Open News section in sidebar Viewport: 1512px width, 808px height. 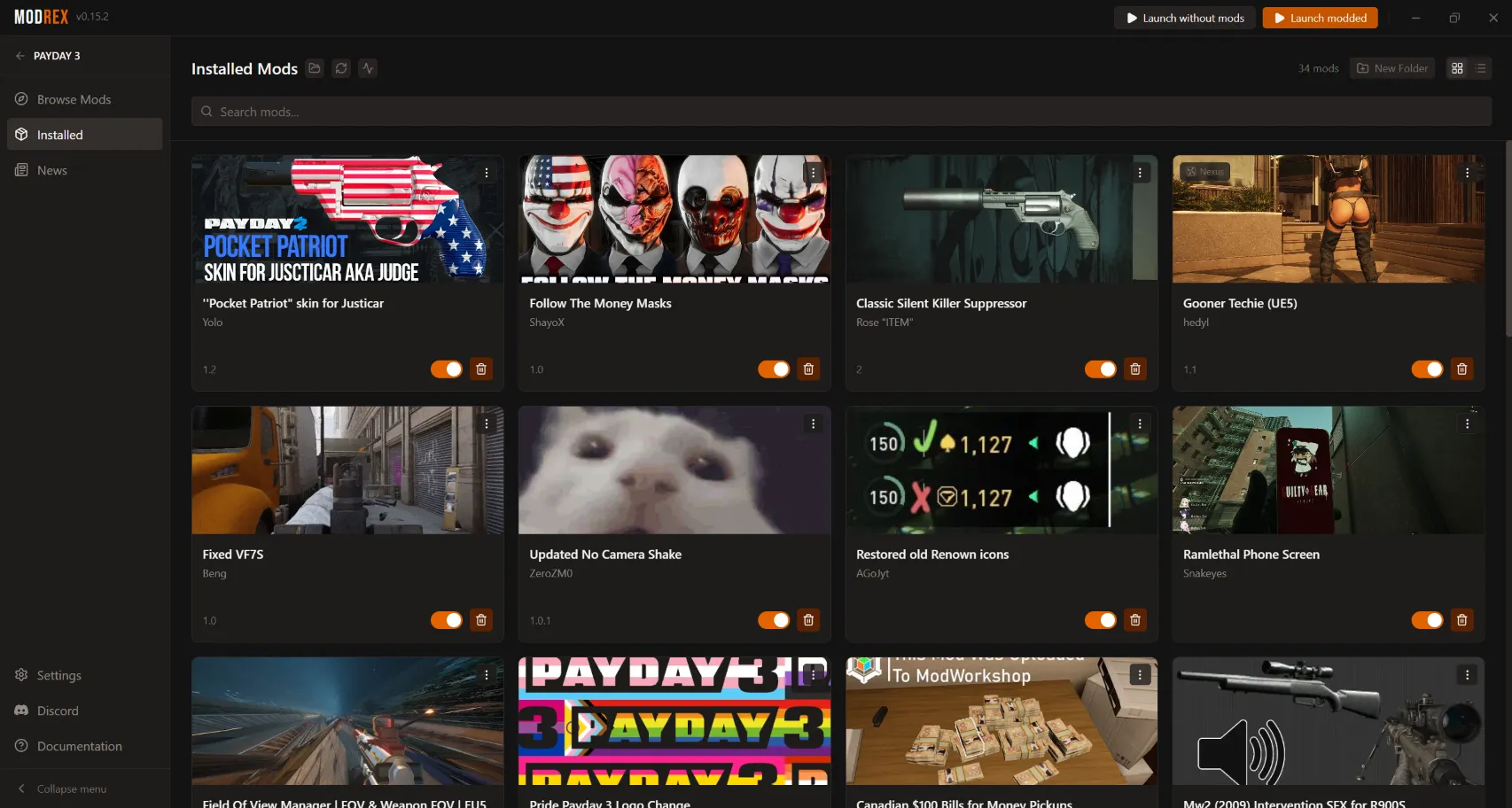click(84, 170)
